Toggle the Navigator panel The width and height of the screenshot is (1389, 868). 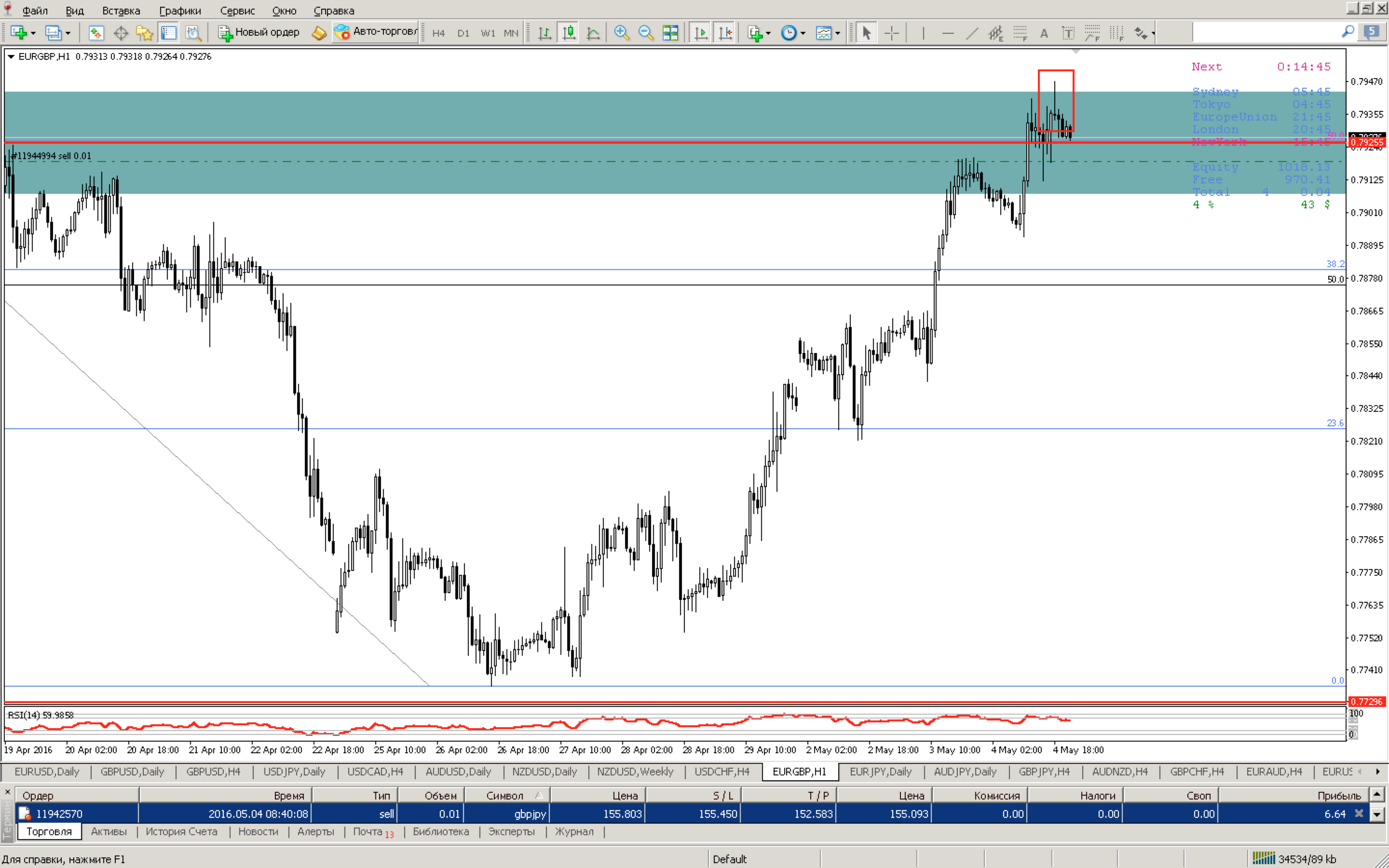(144, 33)
